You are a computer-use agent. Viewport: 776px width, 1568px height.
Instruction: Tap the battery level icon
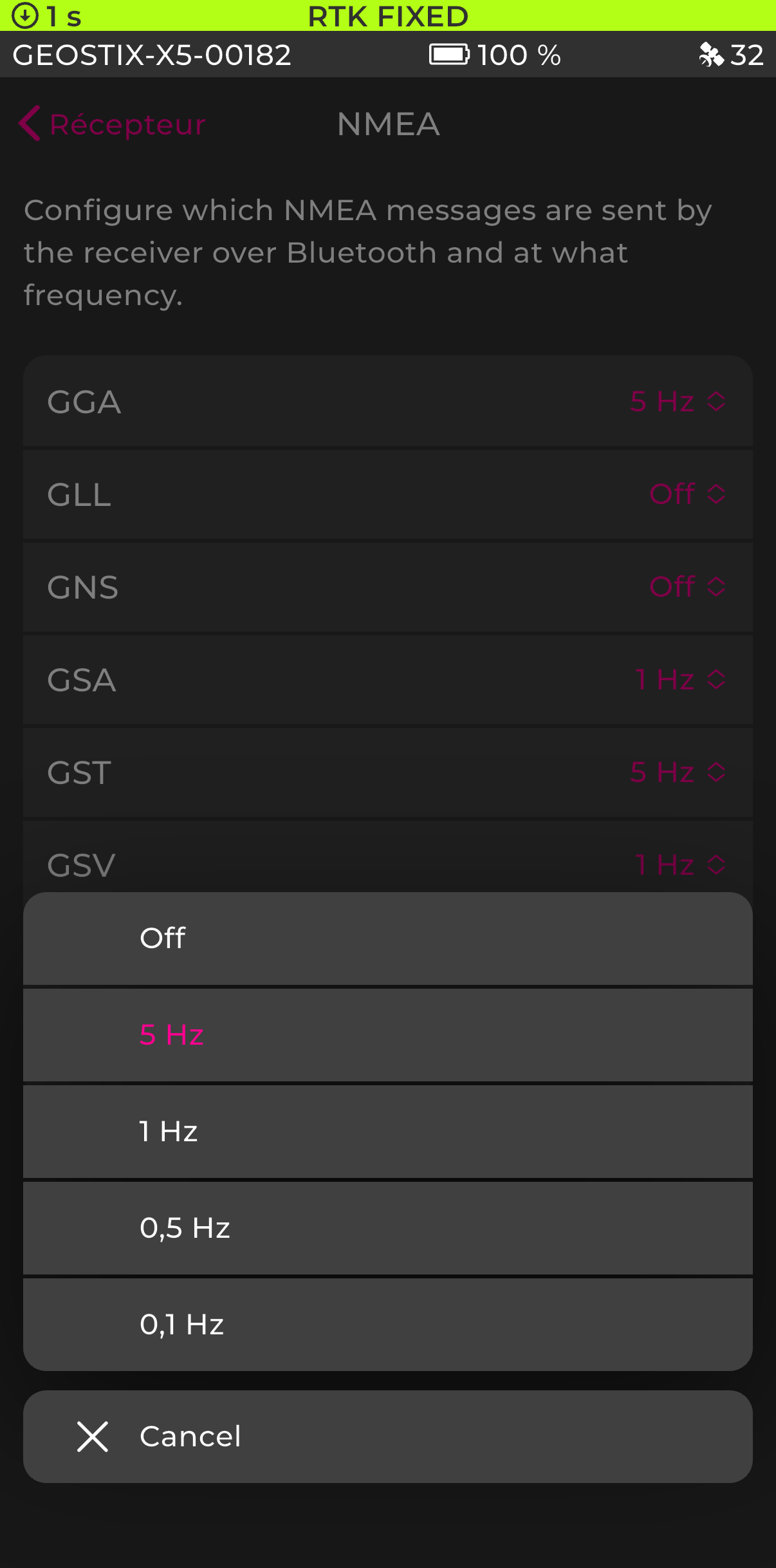pyautogui.click(x=449, y=55)
